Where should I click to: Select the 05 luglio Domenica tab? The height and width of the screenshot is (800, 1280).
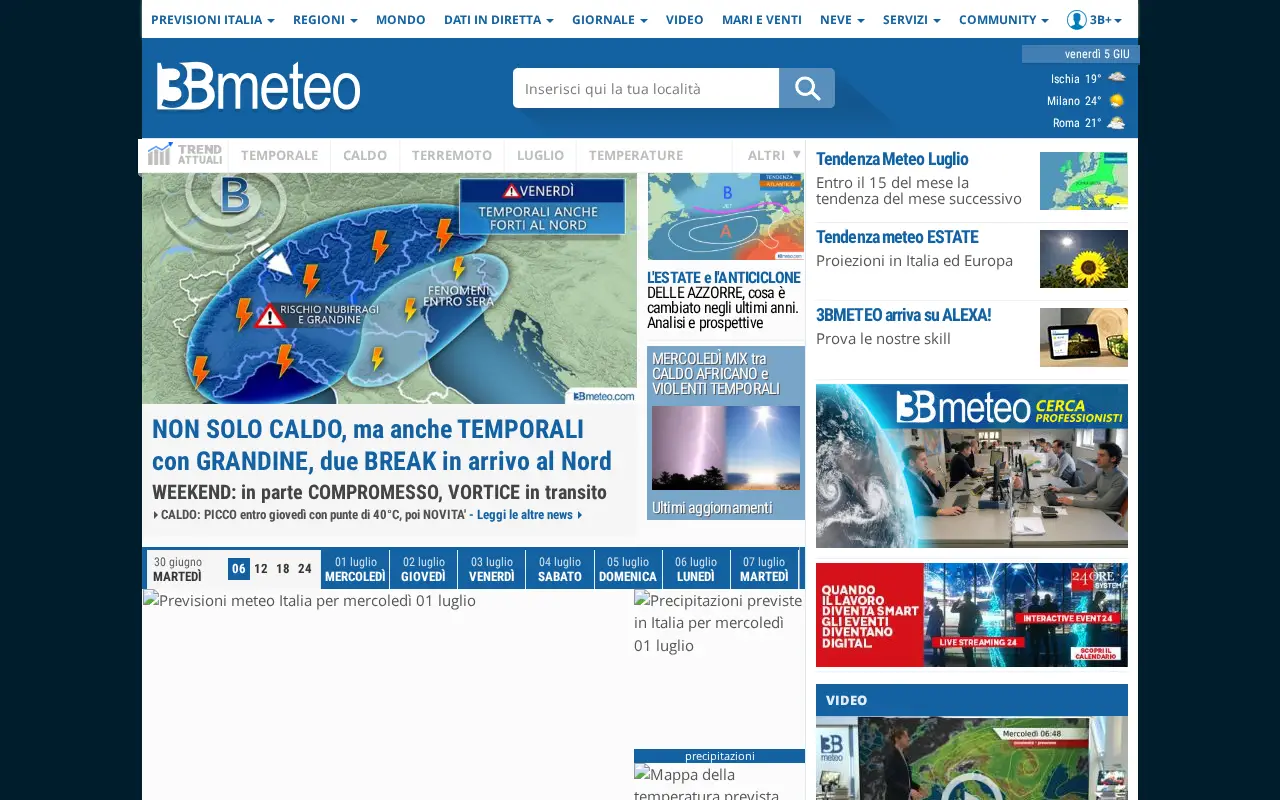tap(628, 569)
